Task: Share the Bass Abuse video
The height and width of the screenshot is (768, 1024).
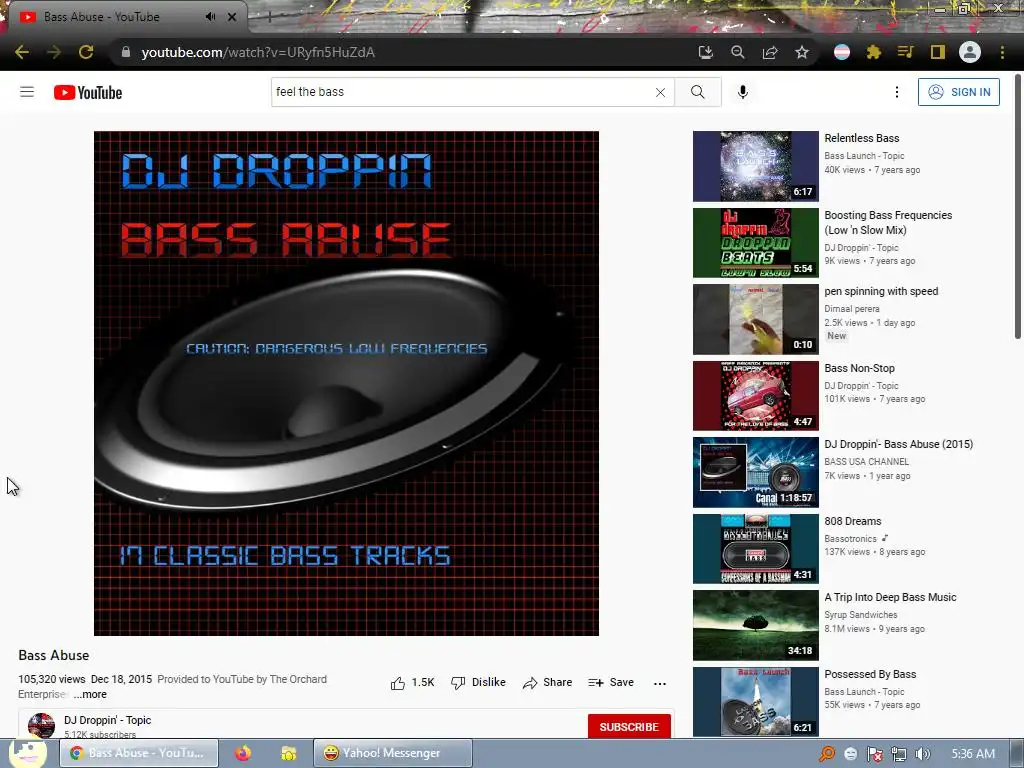Action: pos(547,682)
